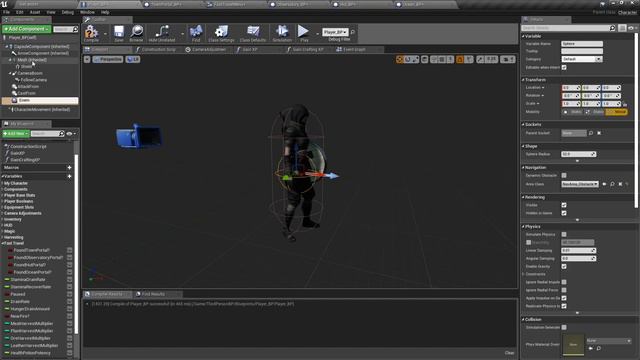Open the Category Default dropdown

pyautogui.click(x=582, y=59)
